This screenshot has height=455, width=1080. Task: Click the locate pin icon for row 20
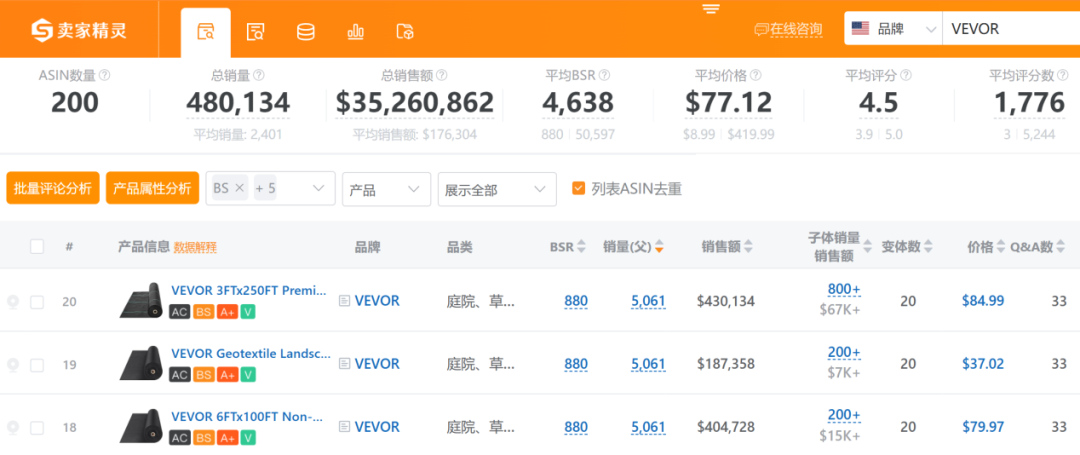[x=12, y=301]
